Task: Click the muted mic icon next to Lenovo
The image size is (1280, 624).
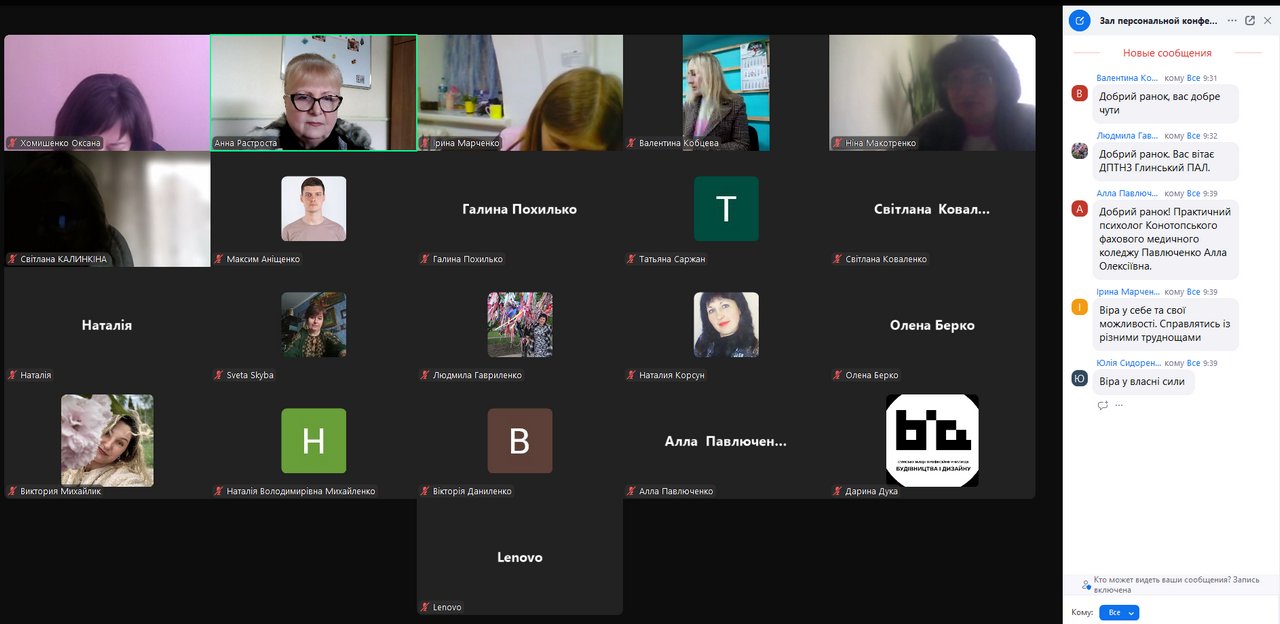Action: pos(425,607)
